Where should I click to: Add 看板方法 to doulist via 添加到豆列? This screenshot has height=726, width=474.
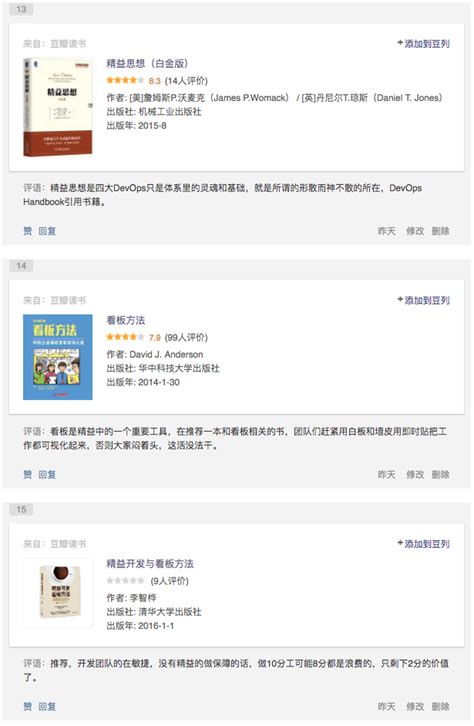pyautogui.click(x=424, y=300)
